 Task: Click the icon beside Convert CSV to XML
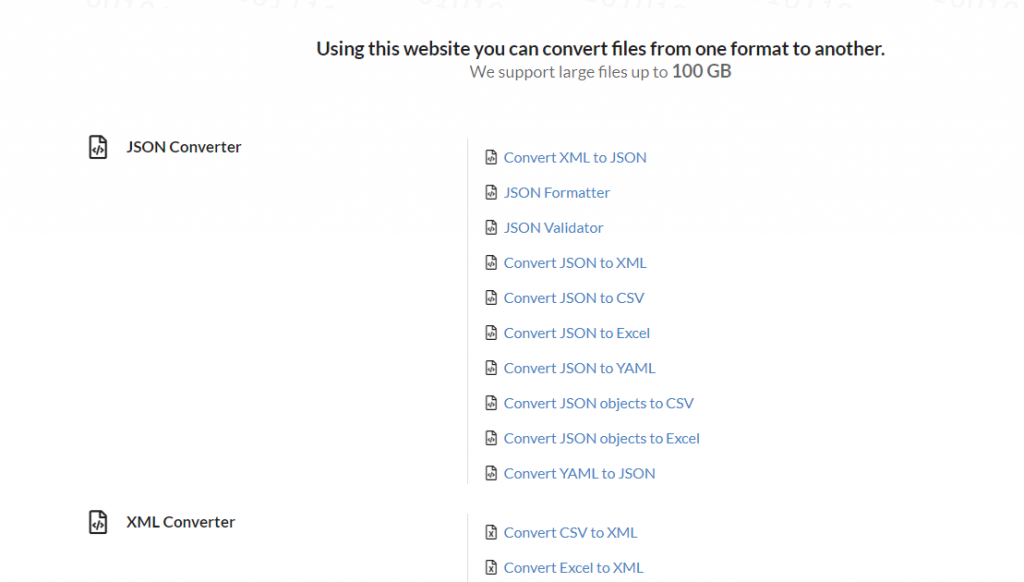tap(491, 532)
